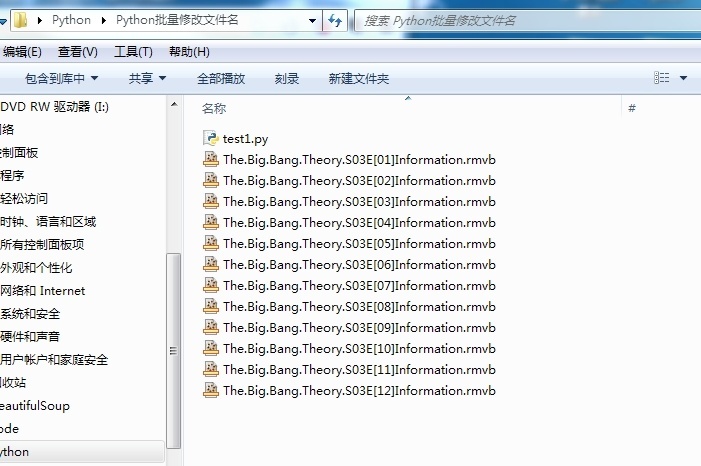This screenshot has width=701, height=466.
Task: Open the 帮助(H) menu
Action: 189,52
